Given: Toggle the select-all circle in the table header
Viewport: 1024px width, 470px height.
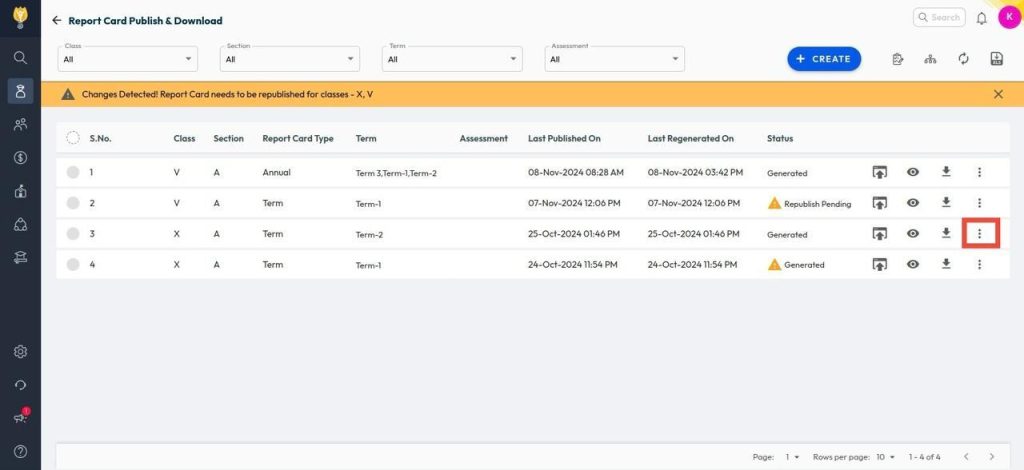Looking at the screenshot, I should [x=73, y=138].
